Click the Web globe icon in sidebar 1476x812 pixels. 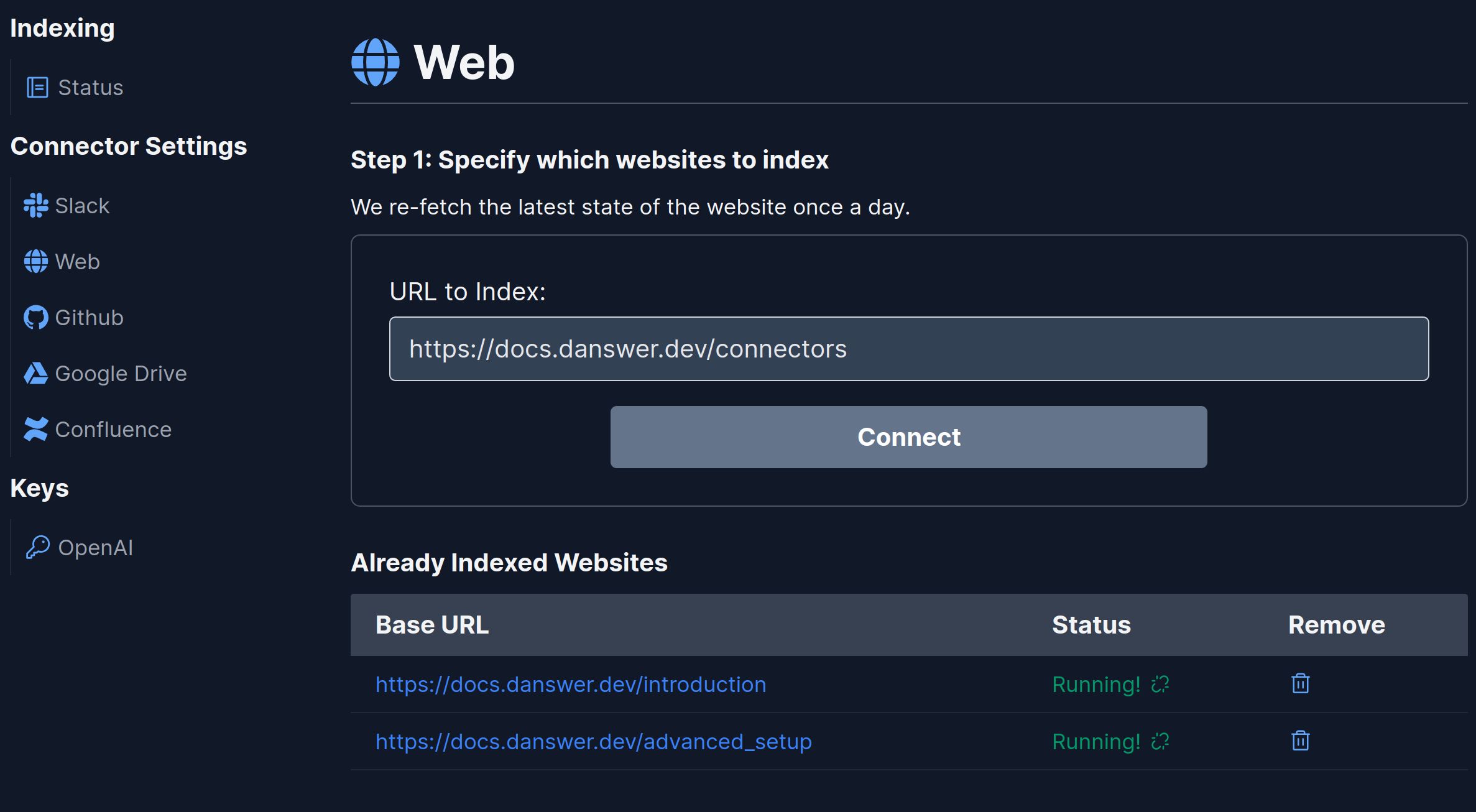click(x=35, y=261)
